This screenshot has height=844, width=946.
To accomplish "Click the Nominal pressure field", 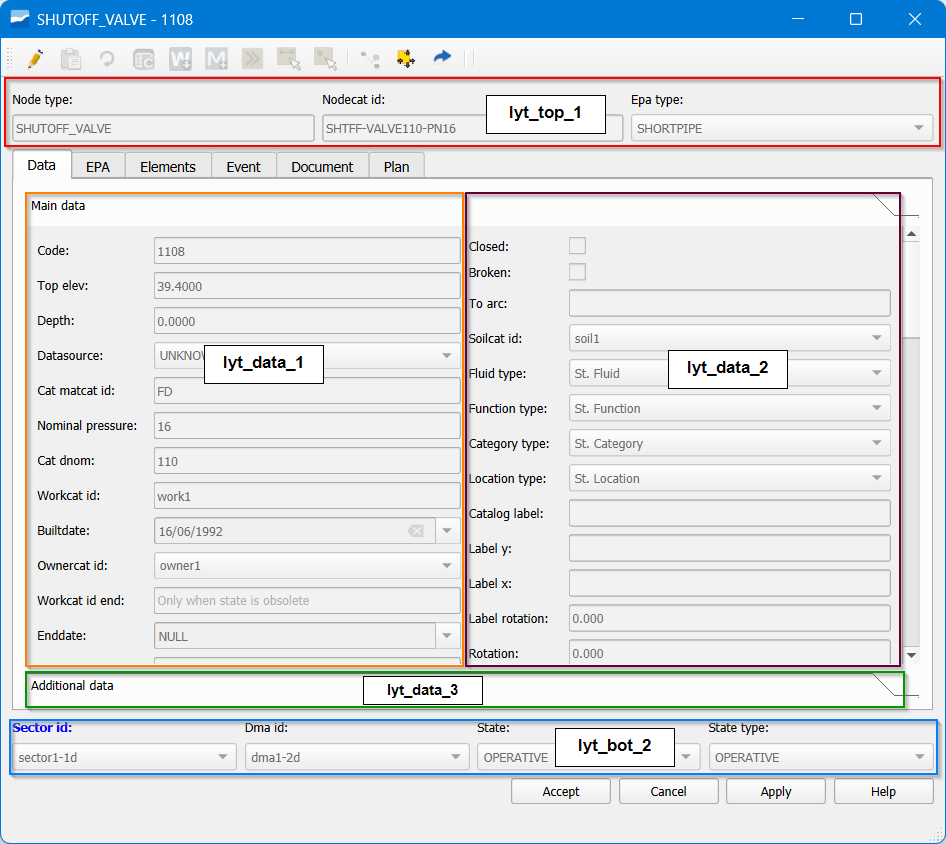I will coord(307,426).
